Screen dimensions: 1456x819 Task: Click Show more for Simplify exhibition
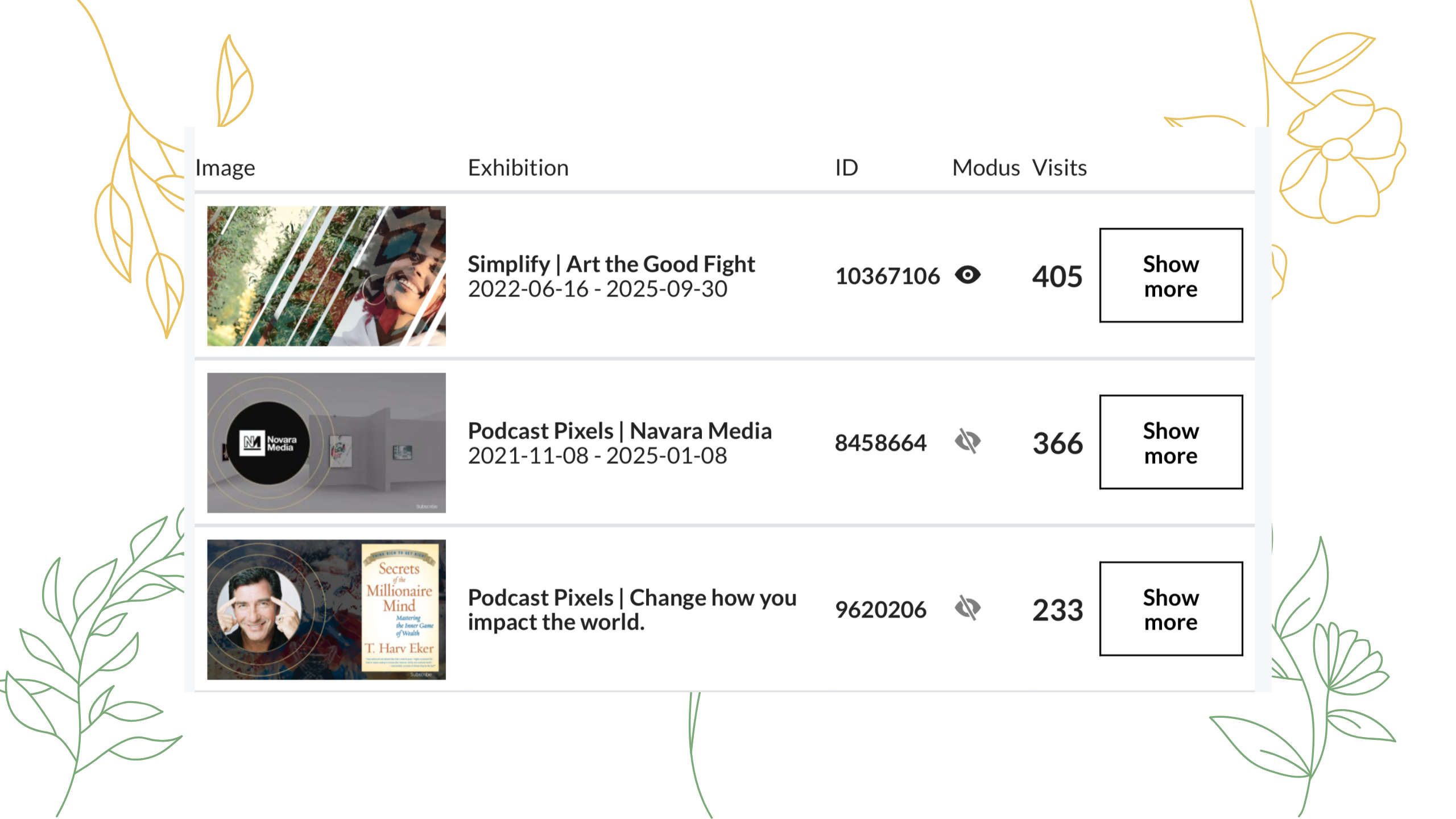coord(1170,276)
